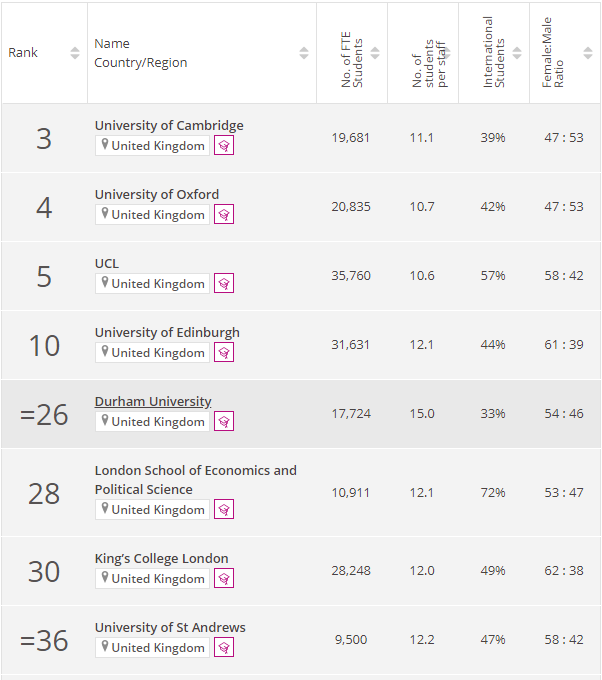The height and width of the screenshot is (680, 602).
Task: Sort table by Rank column arrows
Action: coord(75,53)
